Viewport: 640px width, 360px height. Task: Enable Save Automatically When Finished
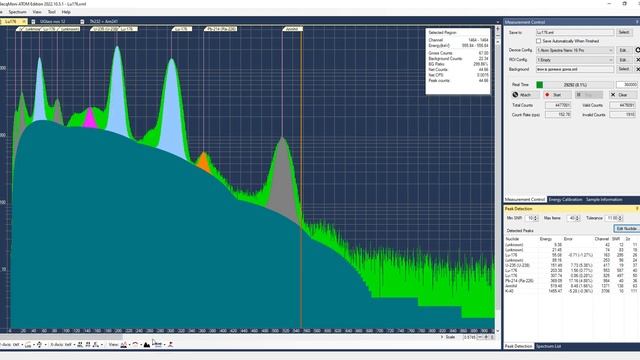click(x=538, y=41)
